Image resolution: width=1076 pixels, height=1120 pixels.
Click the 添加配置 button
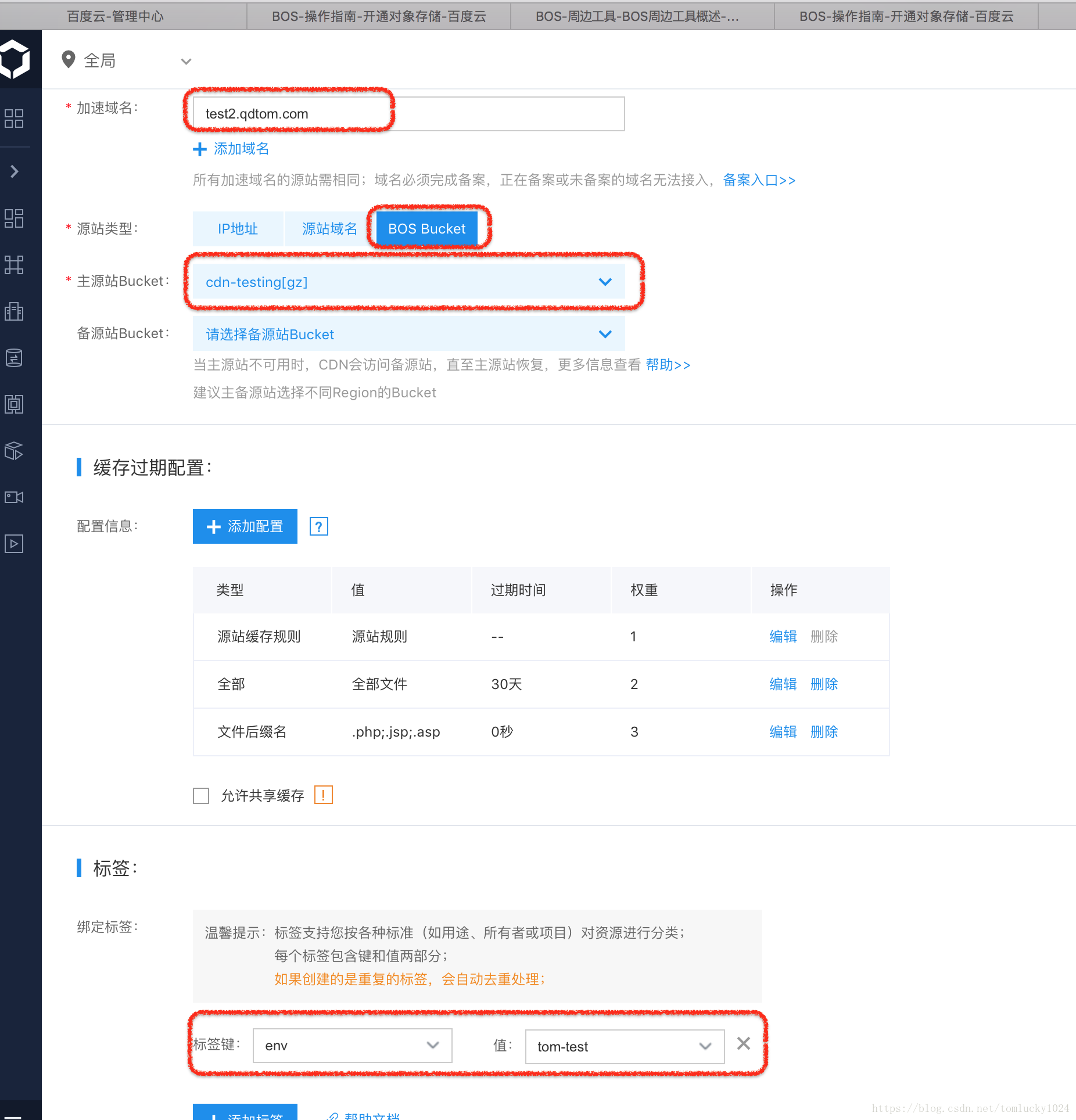pos(245,526)
